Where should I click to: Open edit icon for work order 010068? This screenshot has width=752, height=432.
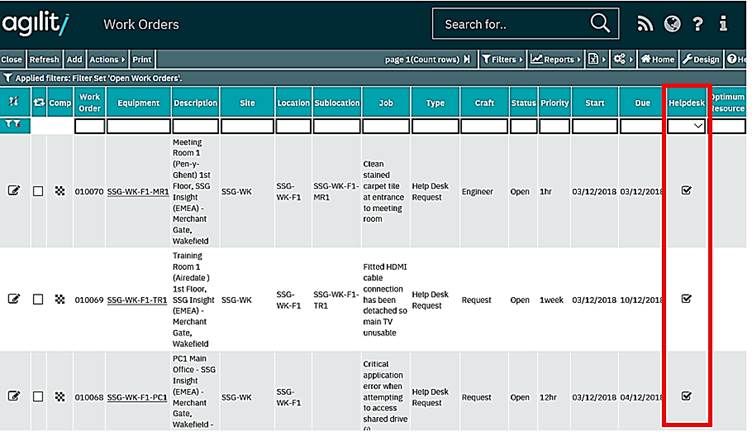(14, 396)
